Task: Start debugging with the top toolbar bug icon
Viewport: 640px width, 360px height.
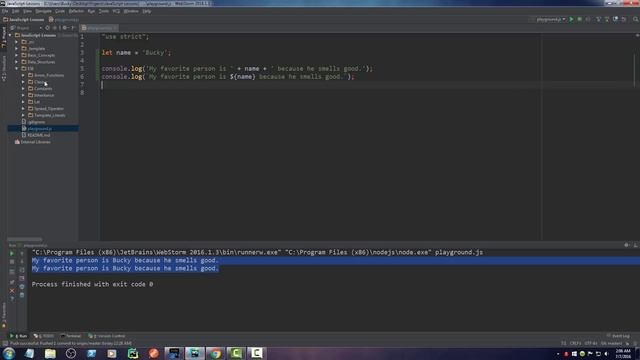Action: [x=580, y=19]
